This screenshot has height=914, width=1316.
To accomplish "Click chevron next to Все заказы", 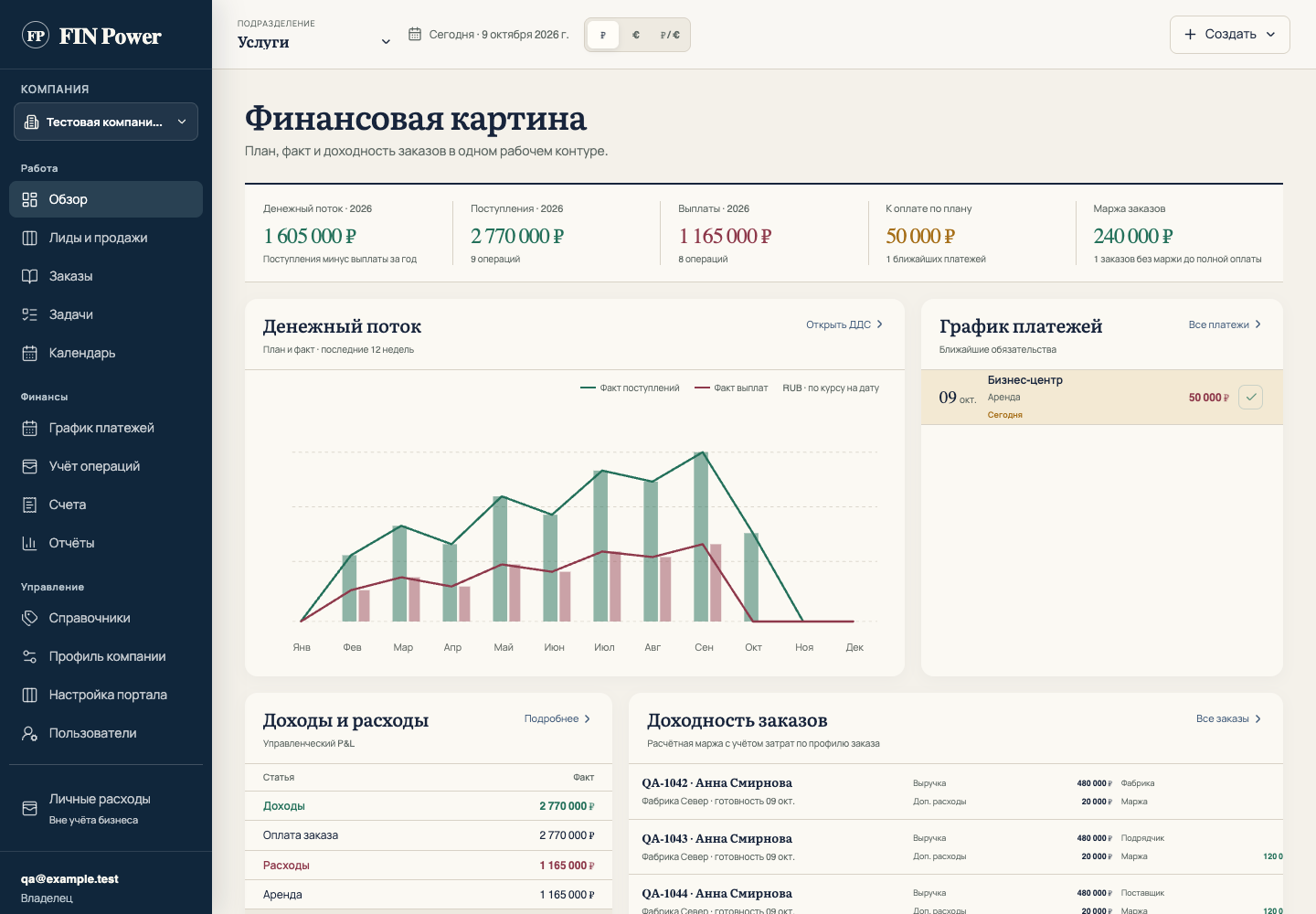I will (1258, 718).
